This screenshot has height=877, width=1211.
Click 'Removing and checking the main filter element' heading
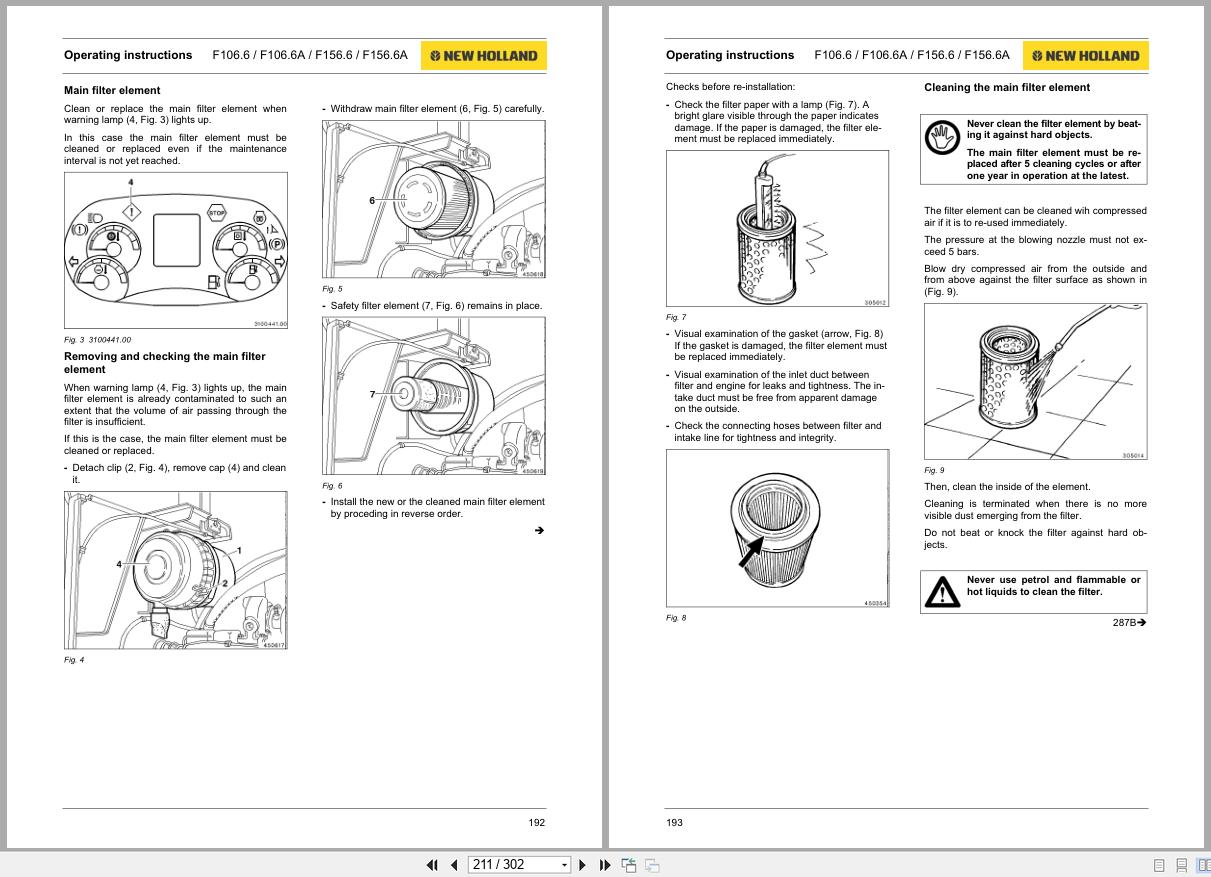pos(165,362)
